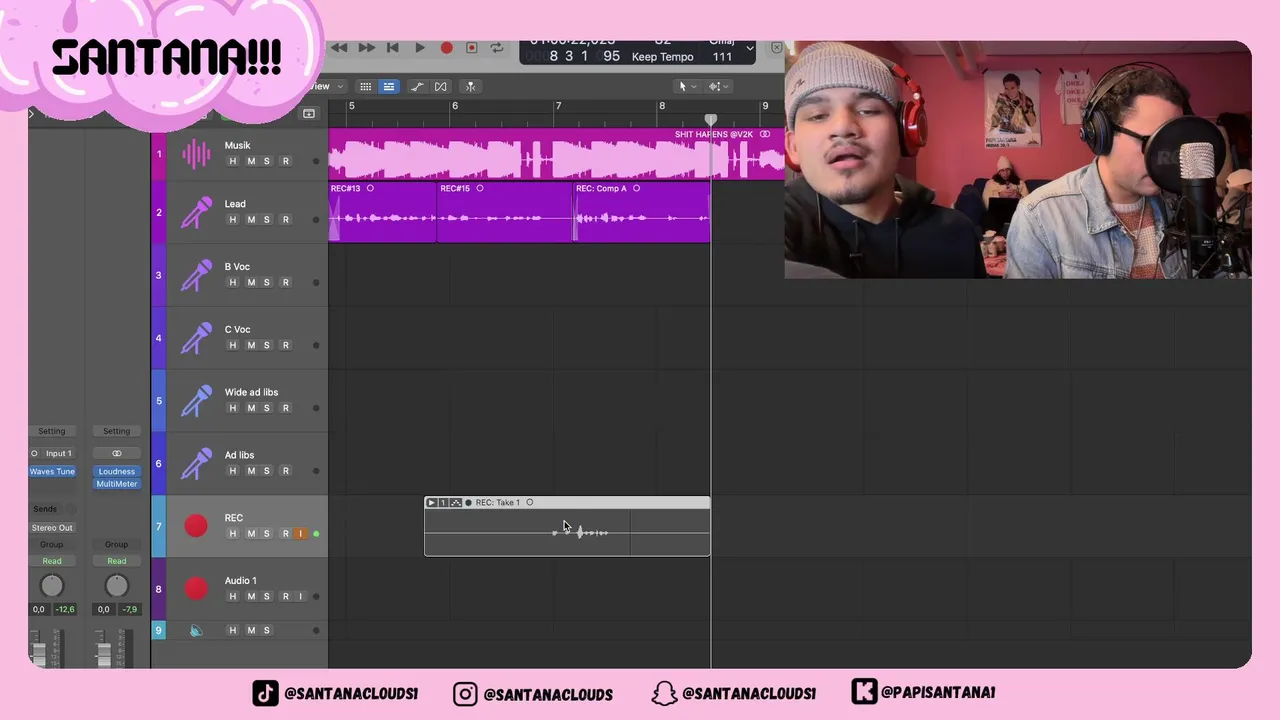1280x720 pixels.
Task: Click the second channel strip Setting button
Action: pos(117,431)
